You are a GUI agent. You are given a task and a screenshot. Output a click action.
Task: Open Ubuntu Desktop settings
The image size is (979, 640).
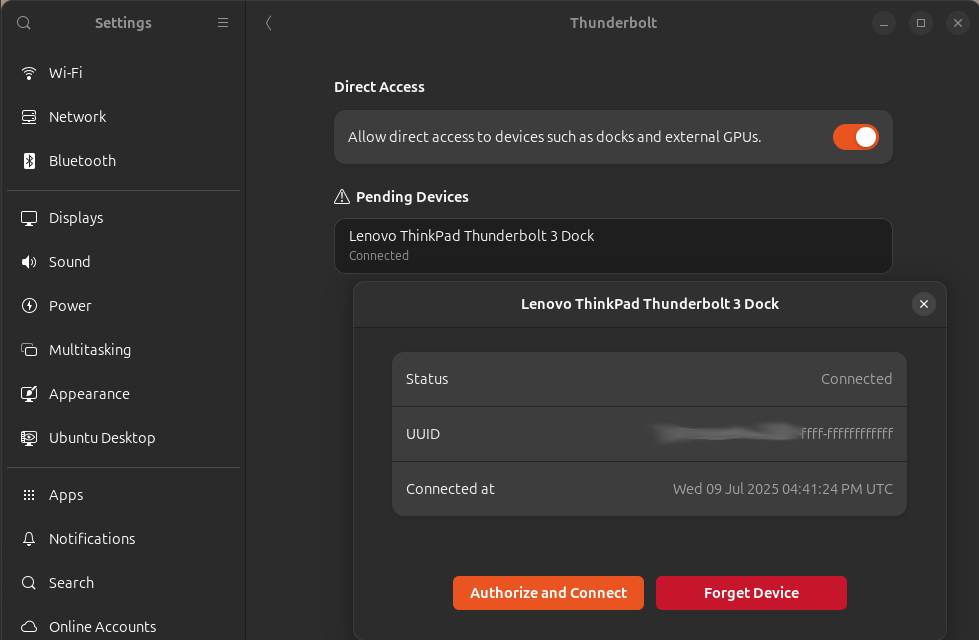pos(124,438)
